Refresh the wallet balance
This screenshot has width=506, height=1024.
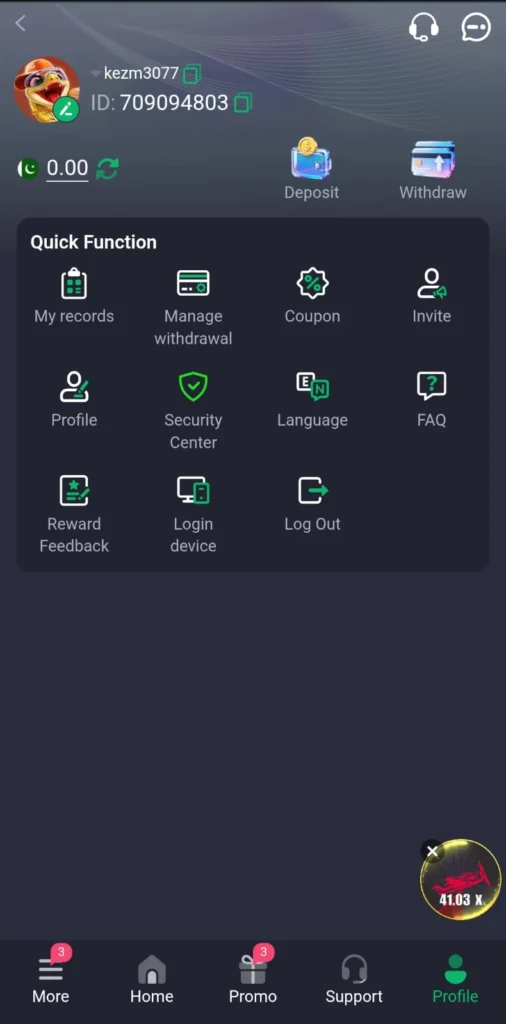[x=107, y=168]
